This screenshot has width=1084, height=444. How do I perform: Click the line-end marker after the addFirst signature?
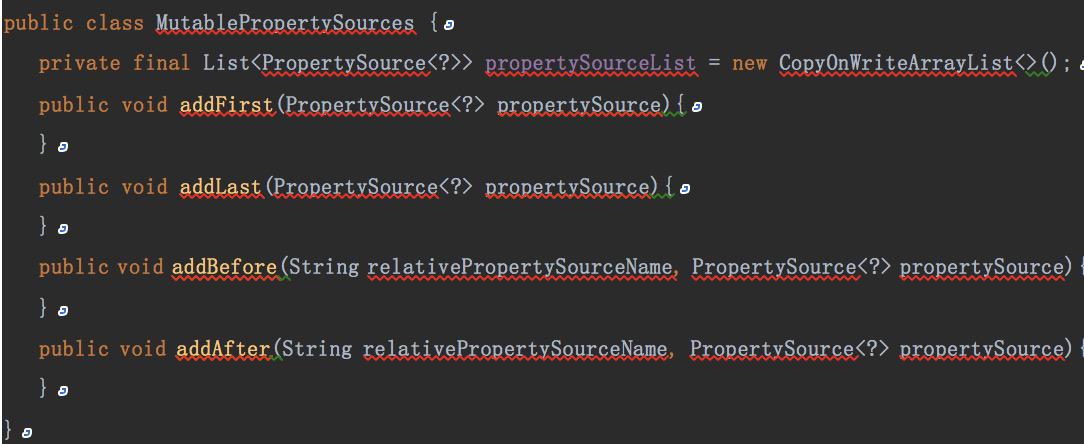pyautogui.click(x=697, y=107)
